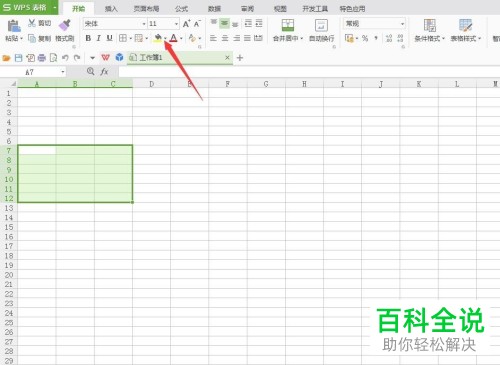Screen dimensions: 500x365
Task: Switch to the 公式 ribbon tab
Action: pos(181,9)
